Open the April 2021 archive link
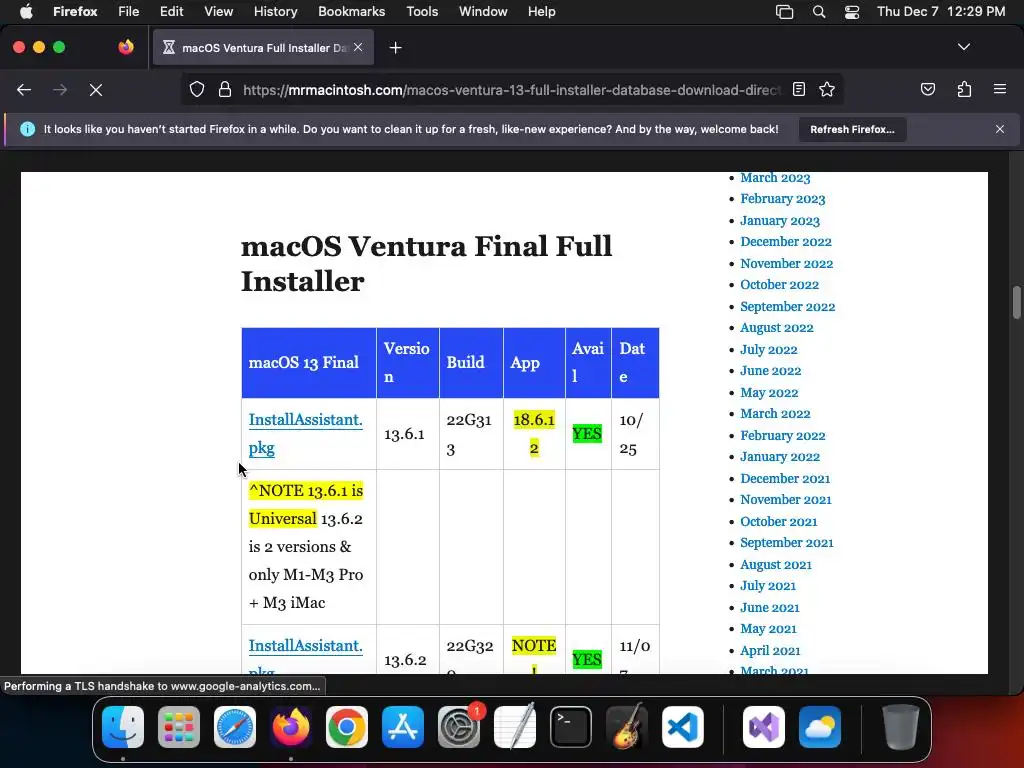Viewport: 1024px width, 768px height. [770, 650]
